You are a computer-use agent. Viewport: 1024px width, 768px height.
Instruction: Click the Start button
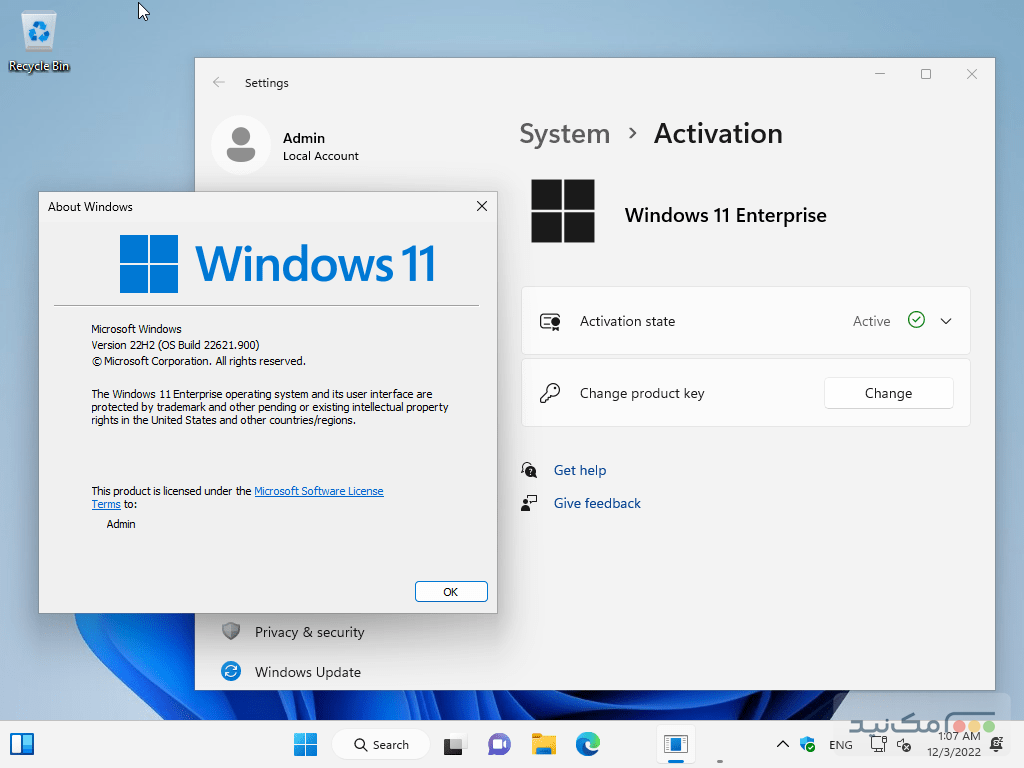305,744
